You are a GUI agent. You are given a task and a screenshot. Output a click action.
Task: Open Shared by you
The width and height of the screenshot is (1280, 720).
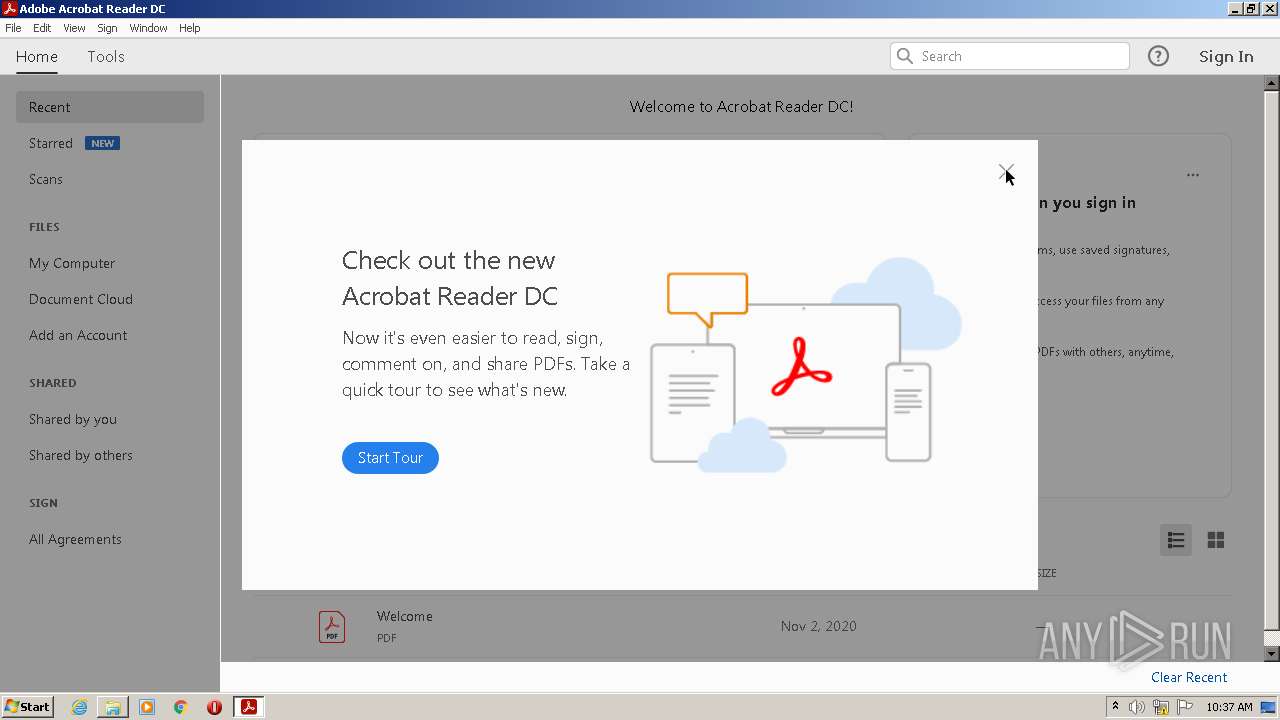click(x=73, y=419)
